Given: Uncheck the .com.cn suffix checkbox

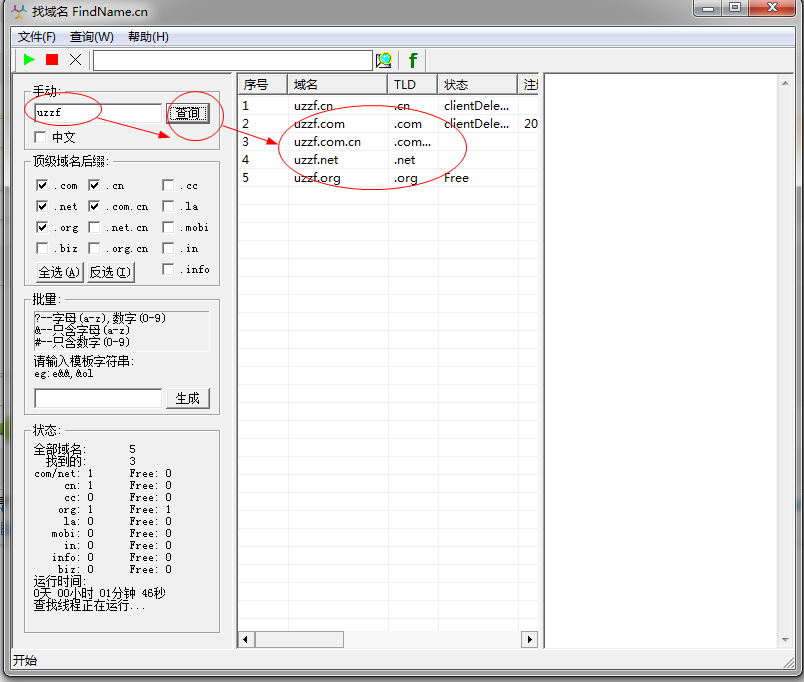Looking at the screenshot, I should click(x=94, y=206).
